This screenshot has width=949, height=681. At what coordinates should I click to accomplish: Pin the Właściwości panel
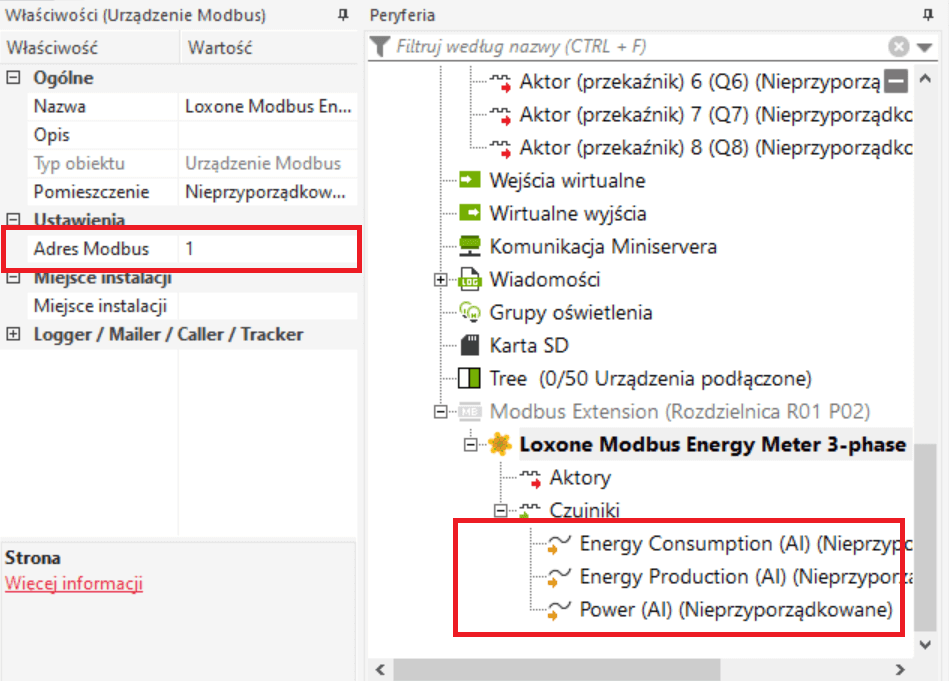pyautogui.click(x=343, y=15)
